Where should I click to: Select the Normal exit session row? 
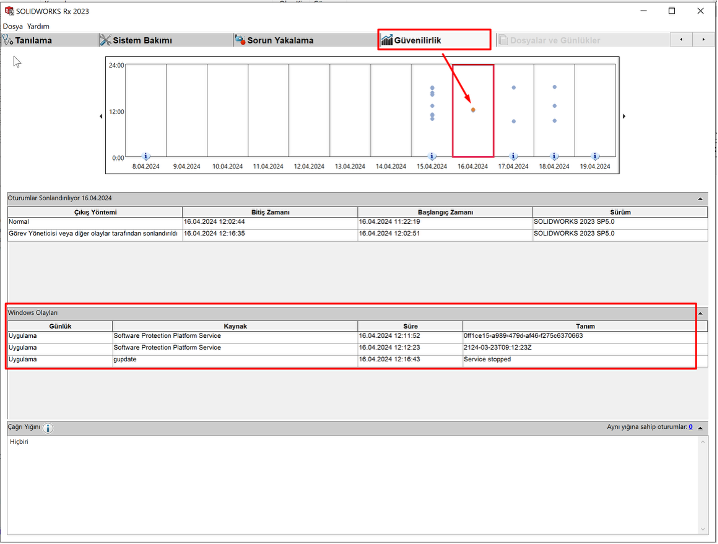(357, 222)
